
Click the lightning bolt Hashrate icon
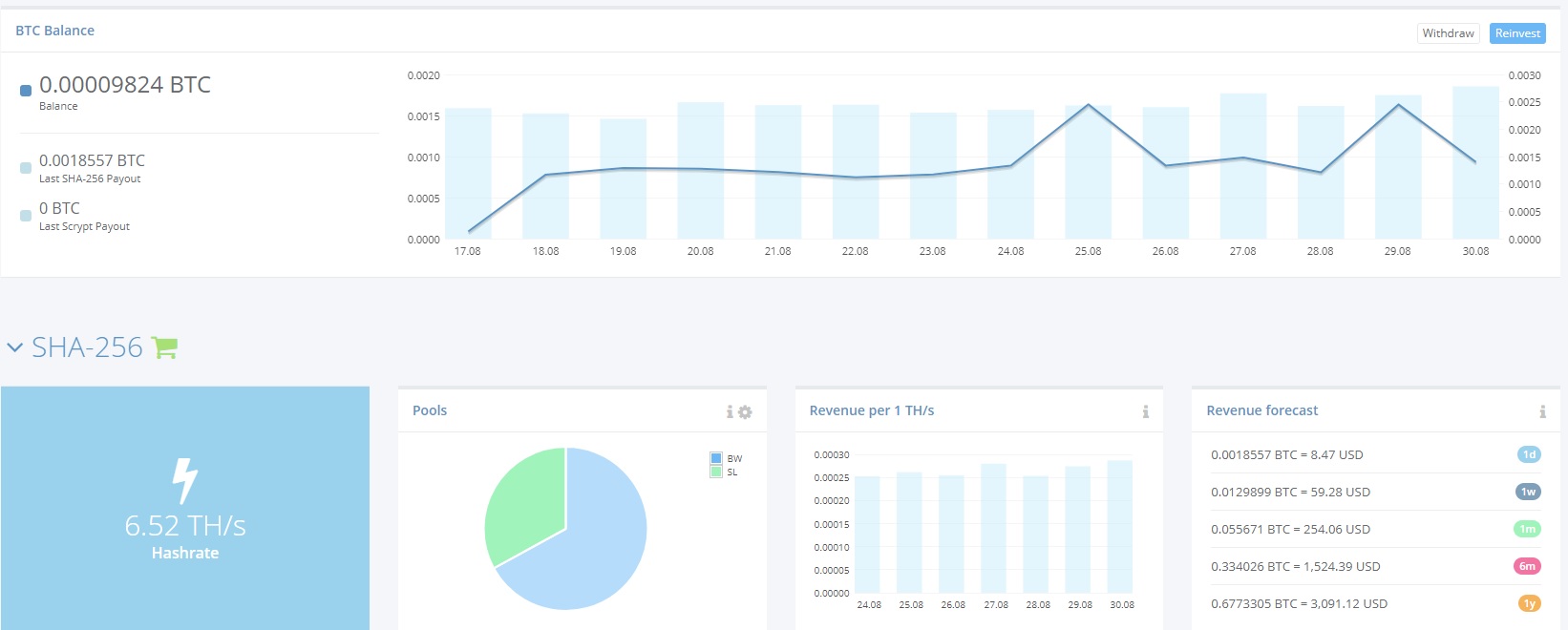point(184,480)
